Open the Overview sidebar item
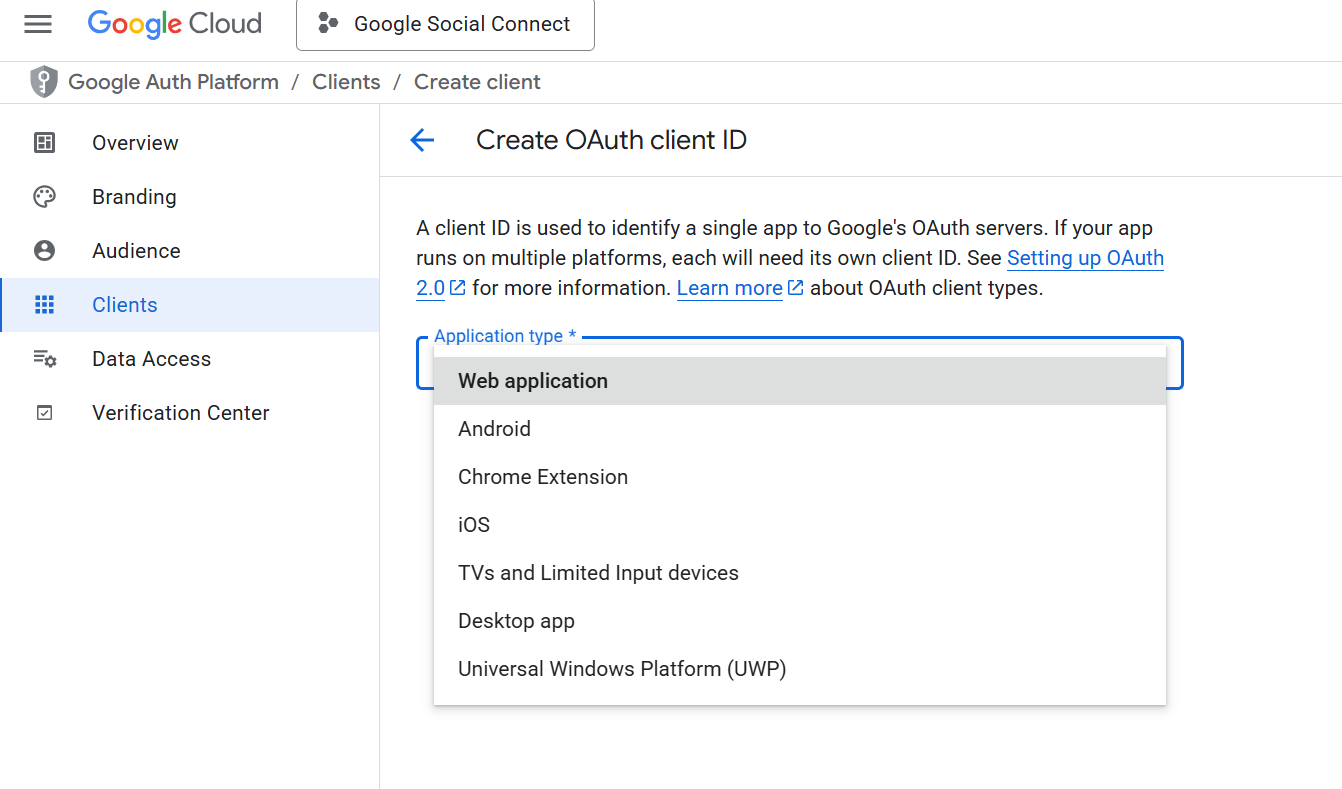 click(x=189, y=143)
